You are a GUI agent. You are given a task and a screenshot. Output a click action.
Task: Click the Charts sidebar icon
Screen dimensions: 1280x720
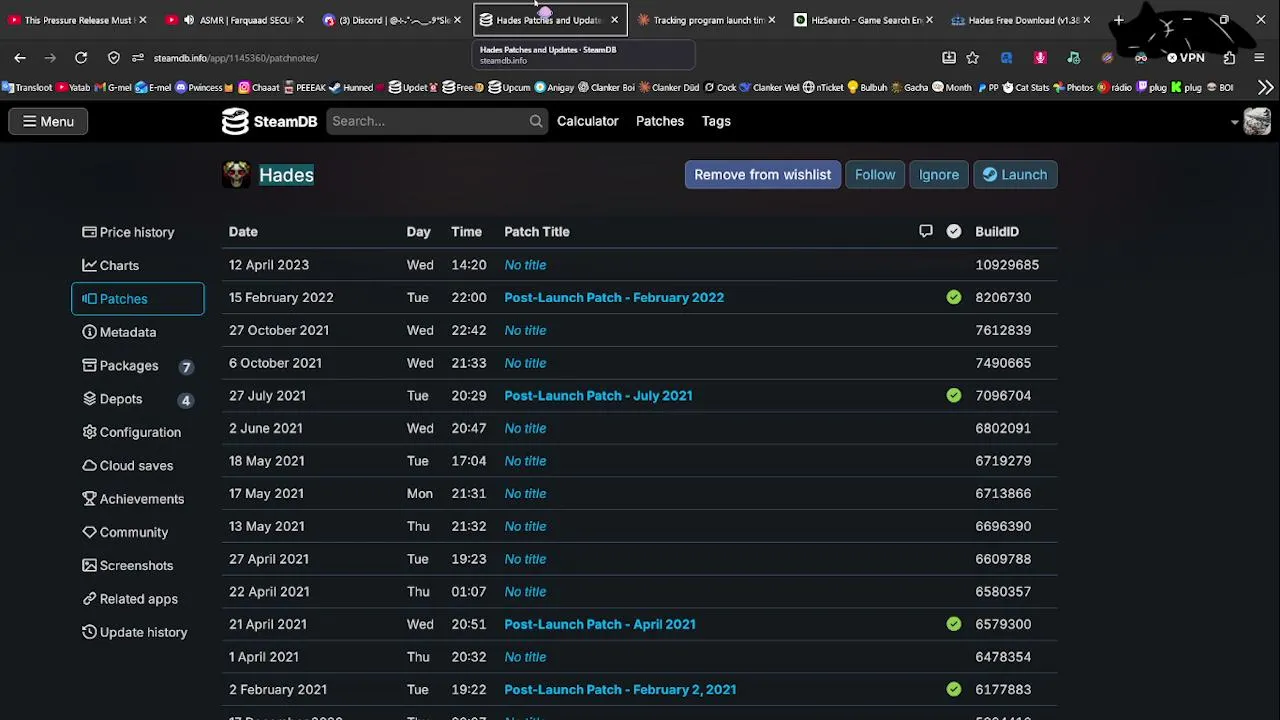click(89, 265)
